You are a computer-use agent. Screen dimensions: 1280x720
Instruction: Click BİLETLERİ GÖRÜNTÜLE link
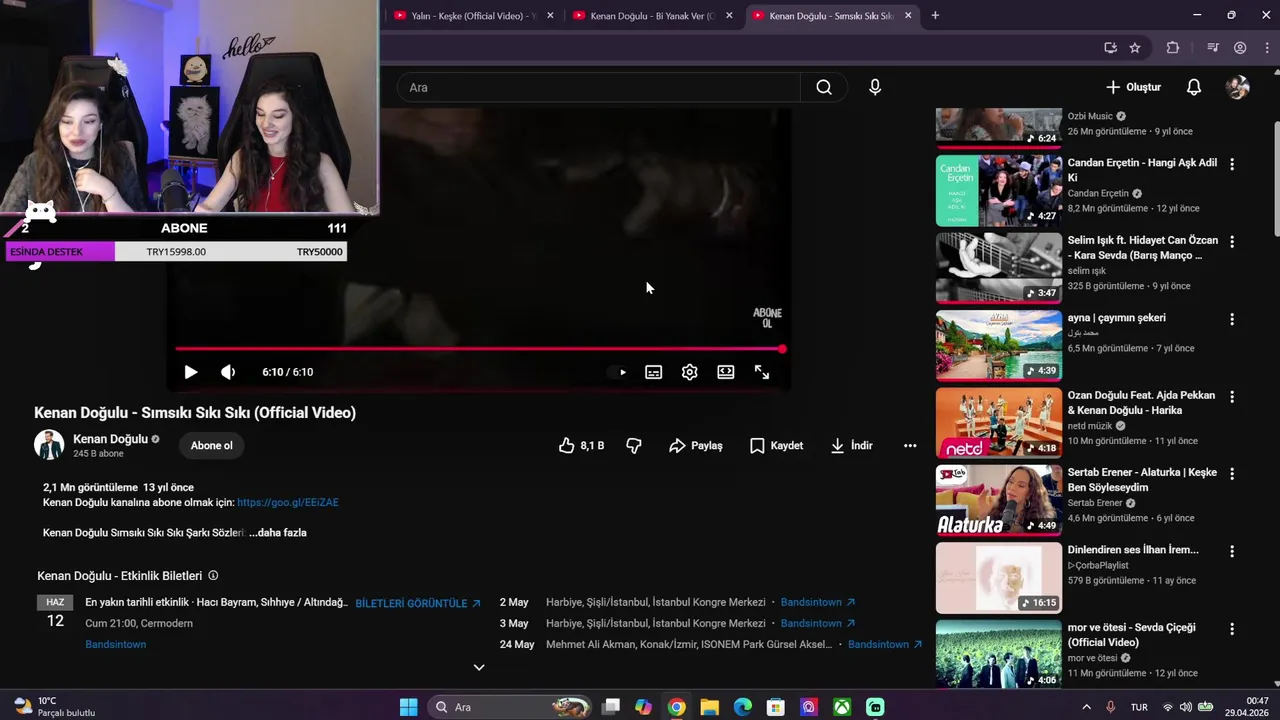pyautogui.click(x=418, y=603)
